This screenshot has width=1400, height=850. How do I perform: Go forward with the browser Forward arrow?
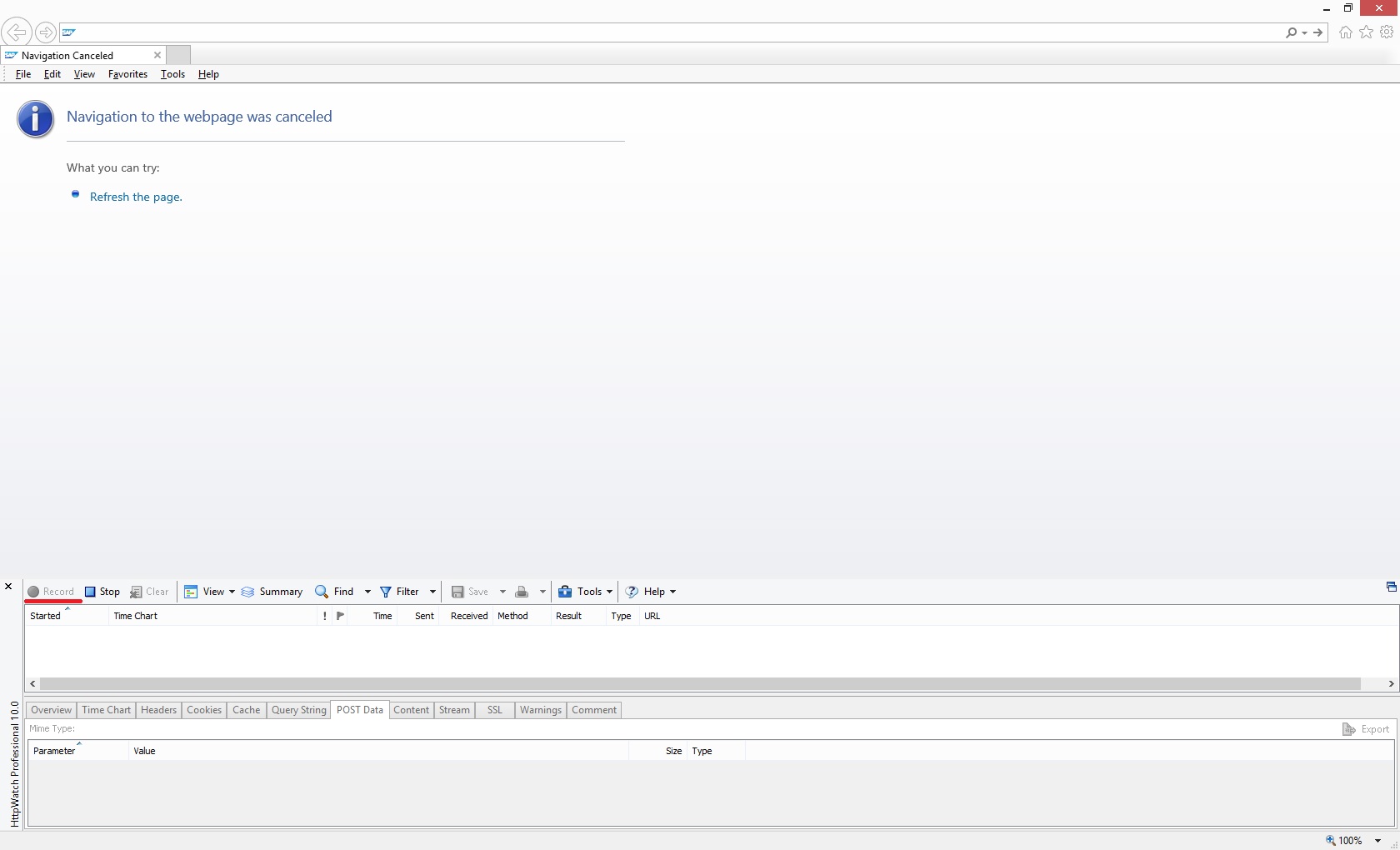pos(46,32)
